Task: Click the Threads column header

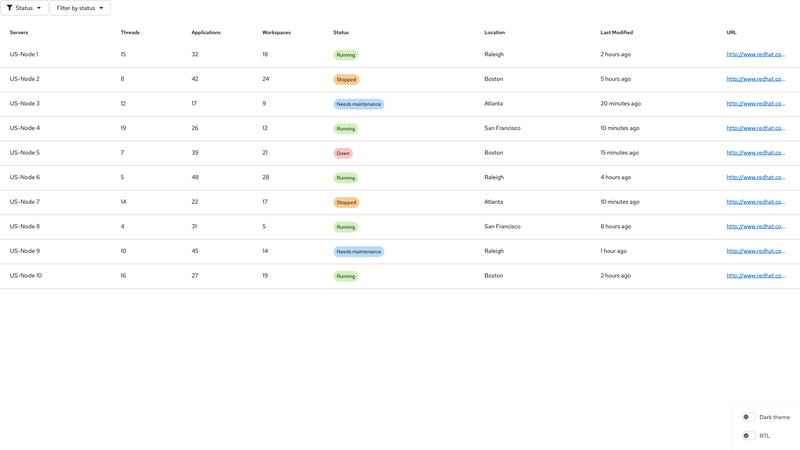Action: [130, 33]
